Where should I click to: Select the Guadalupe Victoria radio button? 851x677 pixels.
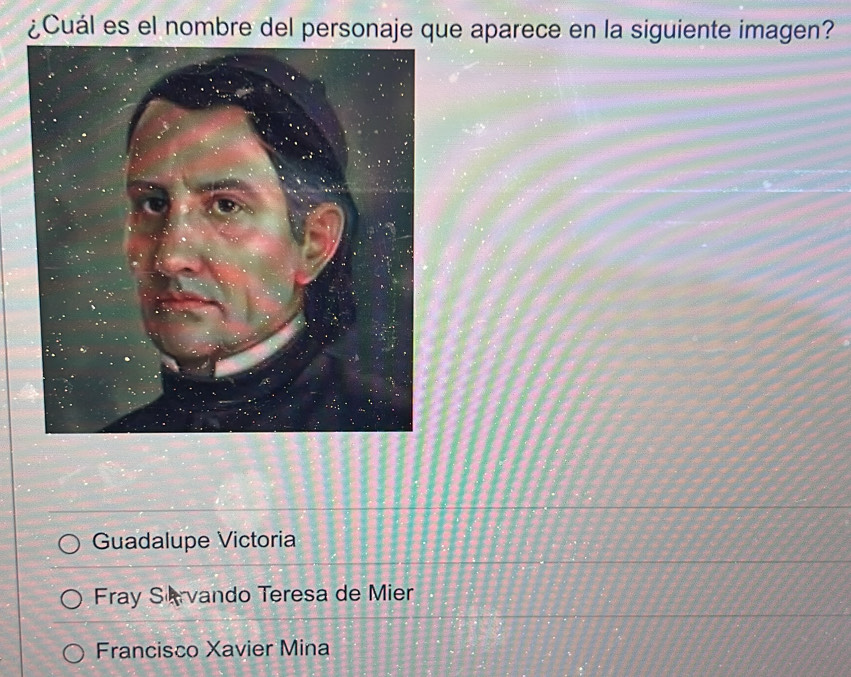[x=69, y=543]
